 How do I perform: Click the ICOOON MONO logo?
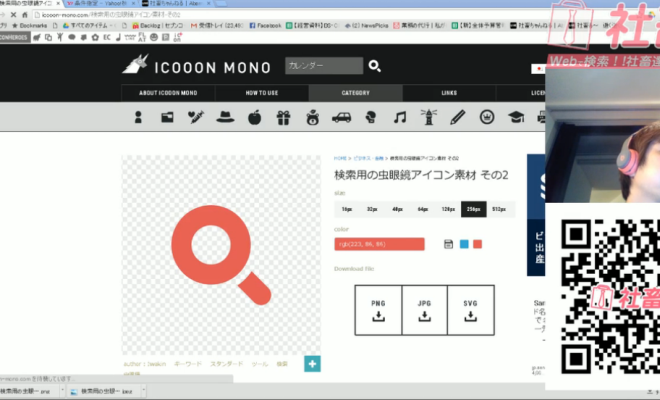197,66
